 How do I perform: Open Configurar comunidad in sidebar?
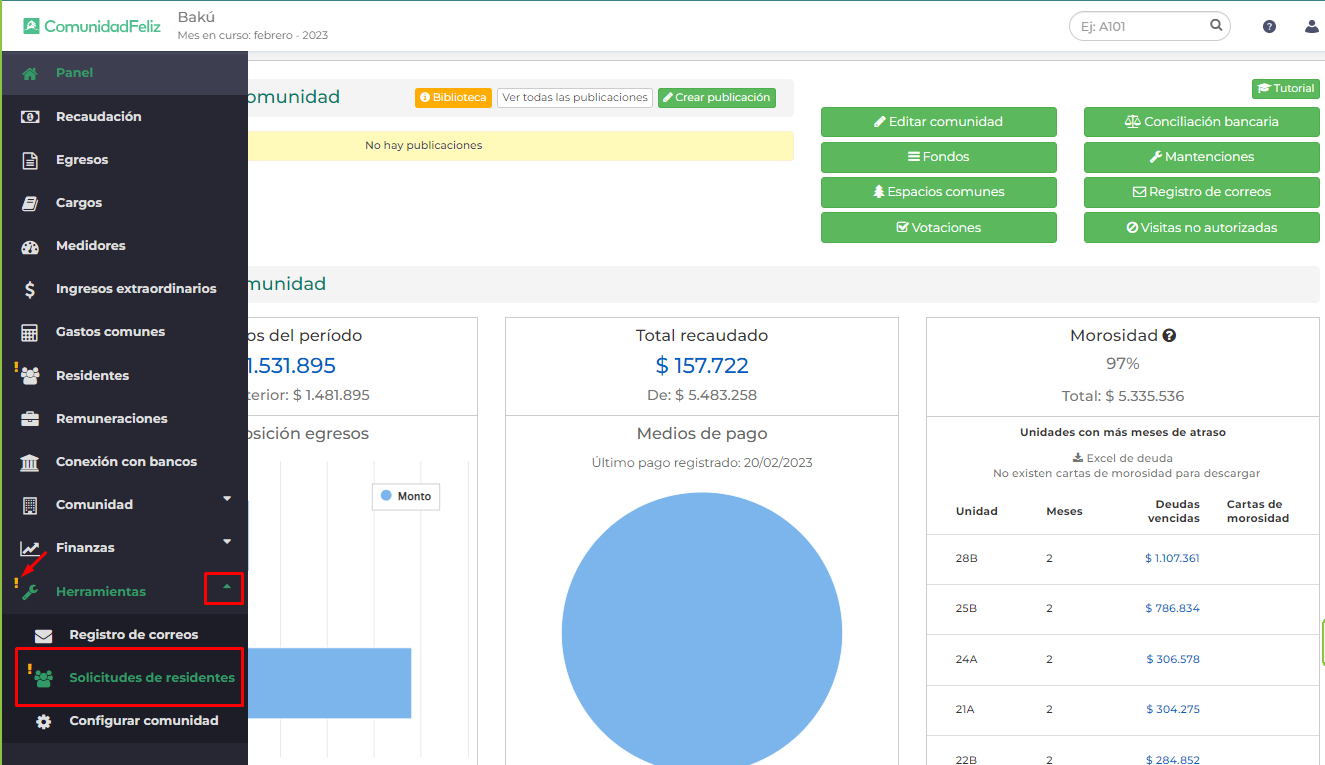tap(143, 721)
